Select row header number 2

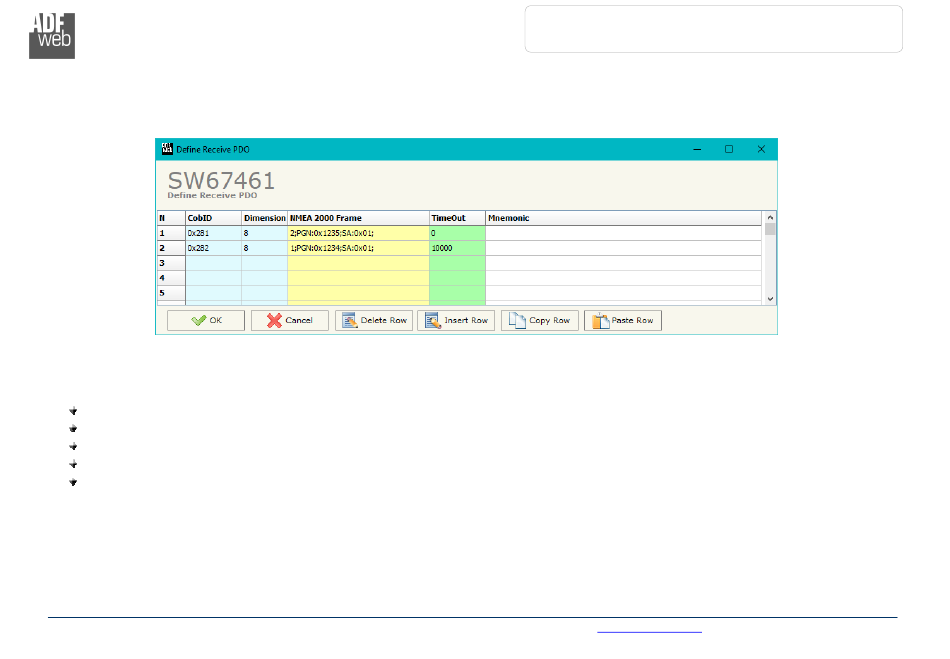point(171,248)
